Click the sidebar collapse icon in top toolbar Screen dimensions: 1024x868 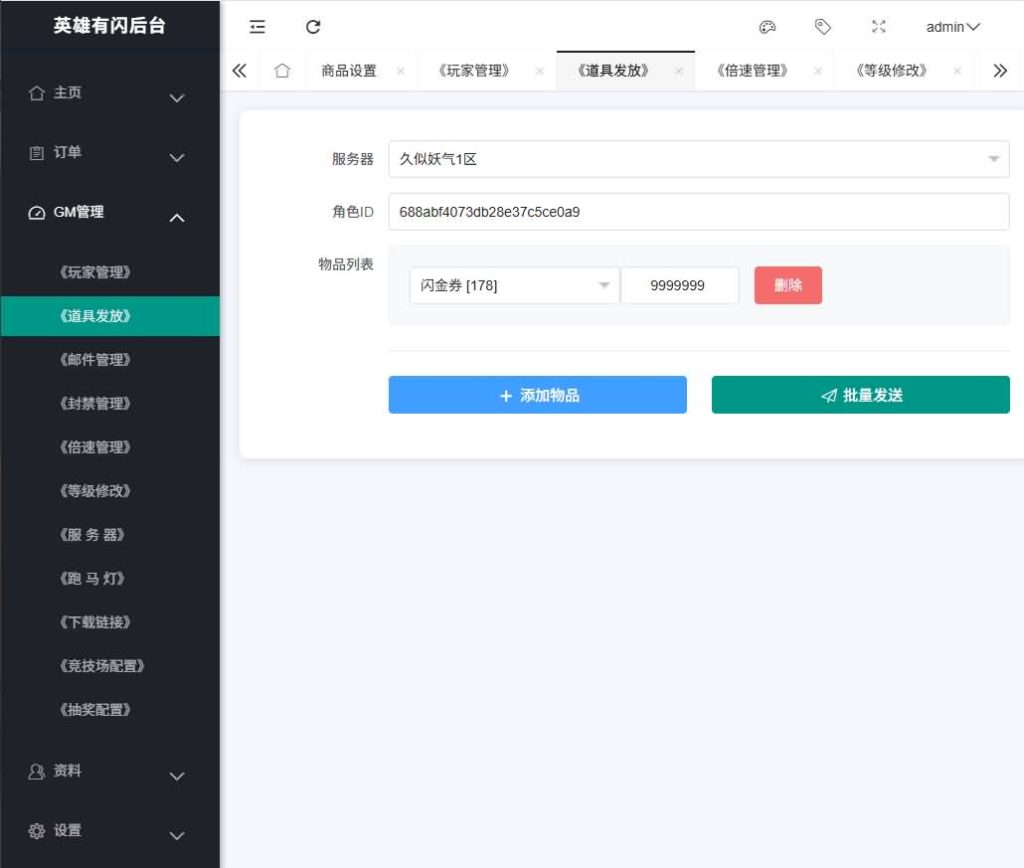pos(257,27)
